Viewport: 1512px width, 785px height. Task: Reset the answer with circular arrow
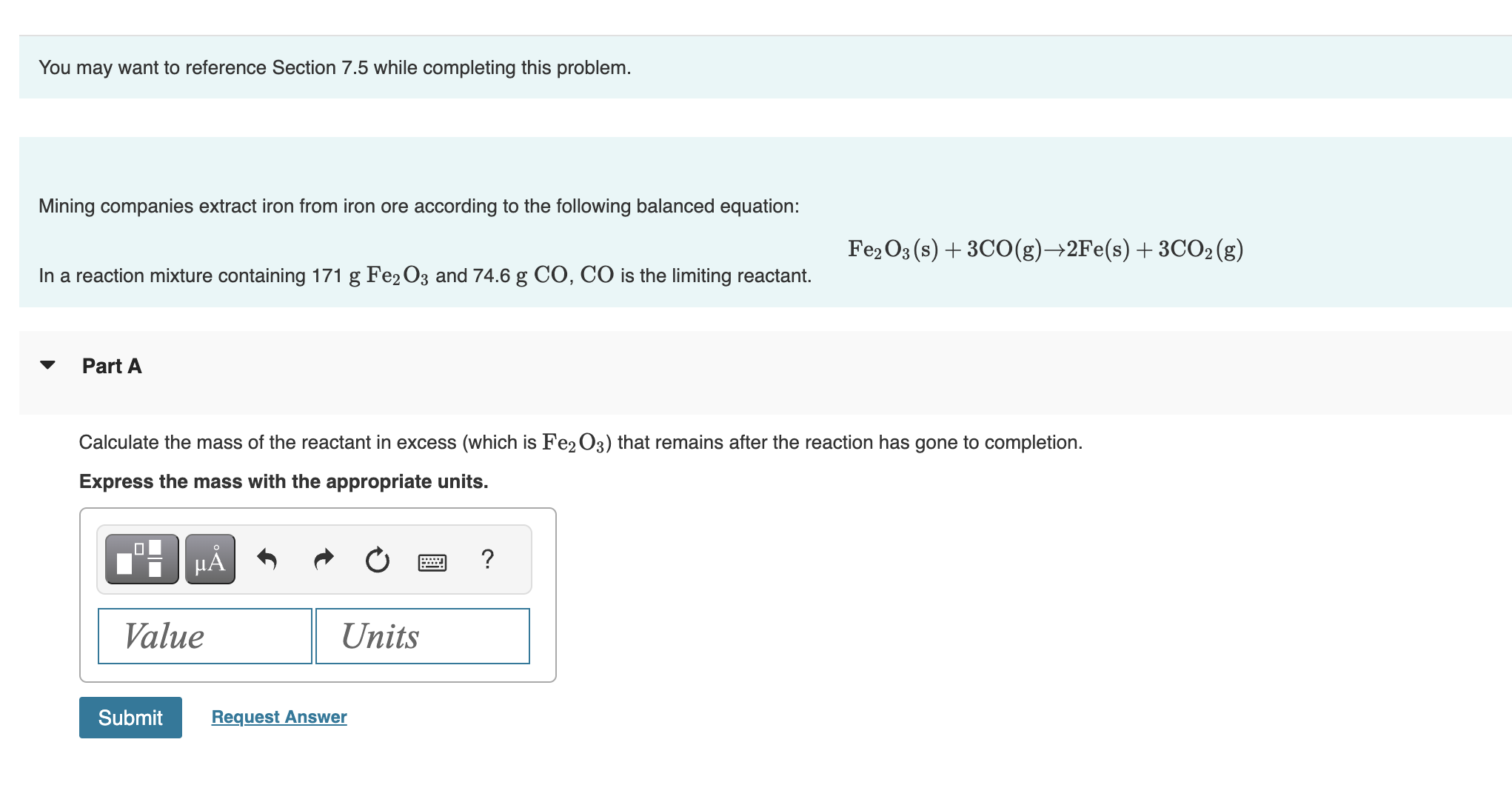click(377, 560)
